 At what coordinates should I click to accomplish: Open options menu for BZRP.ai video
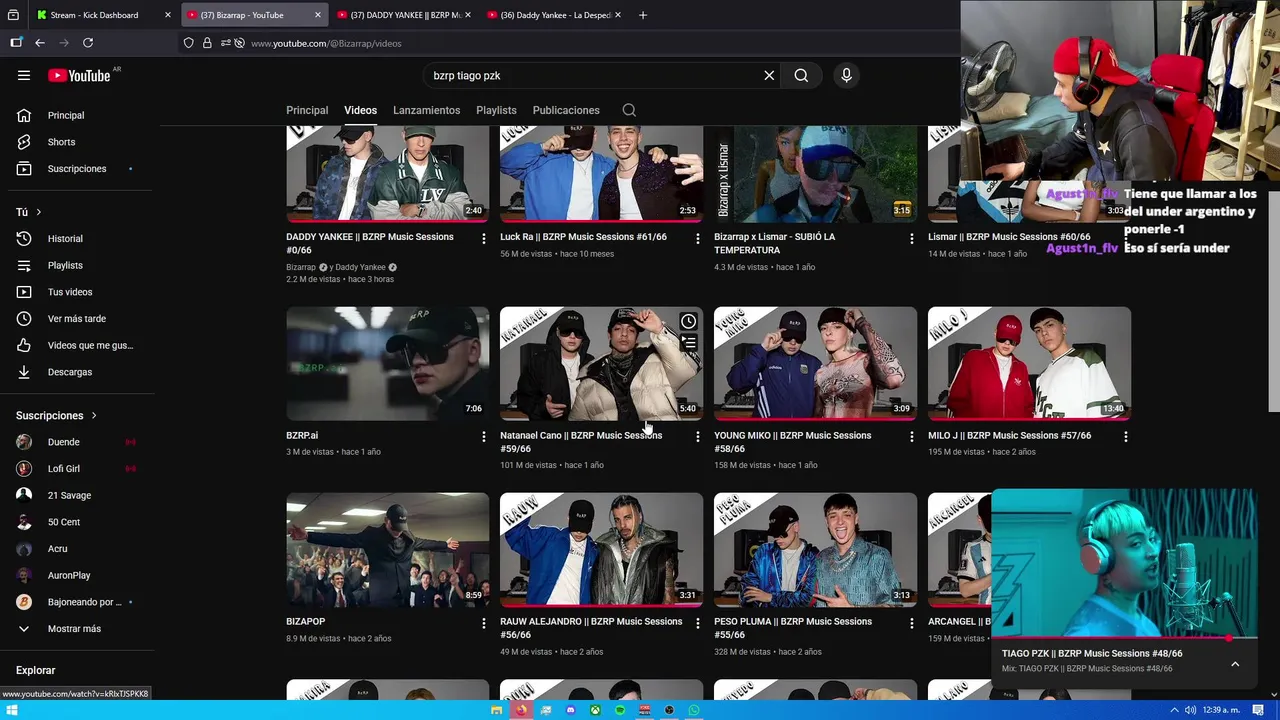point(484,437)
